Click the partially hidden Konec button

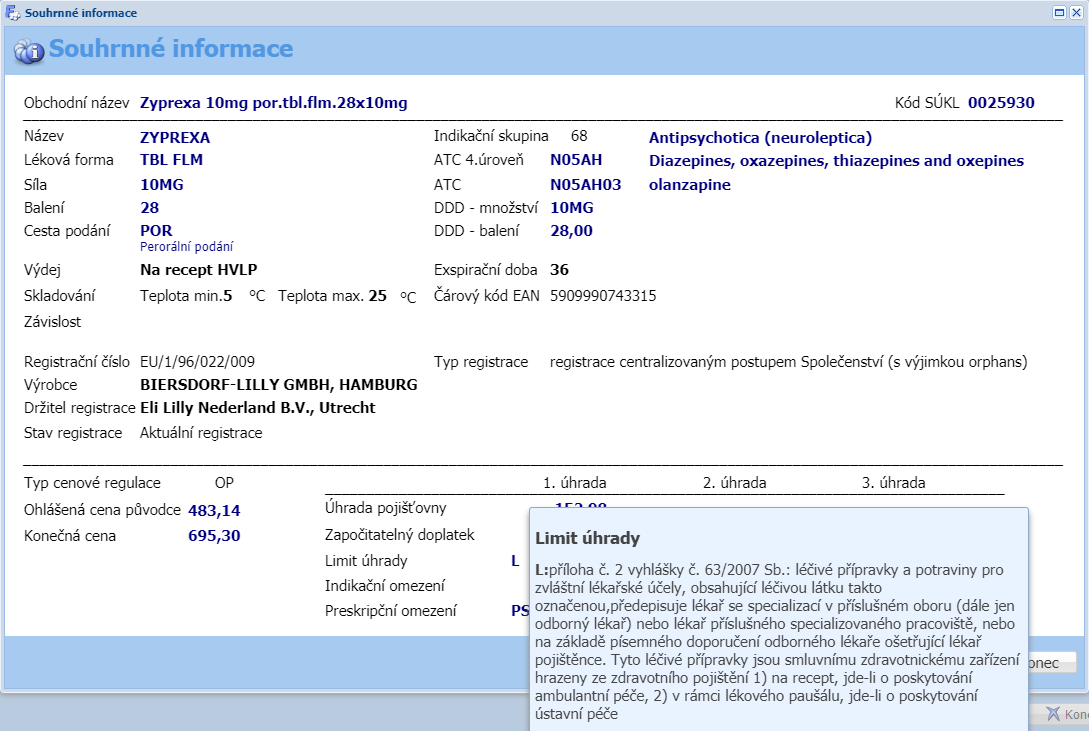(x=1052, y=662)
